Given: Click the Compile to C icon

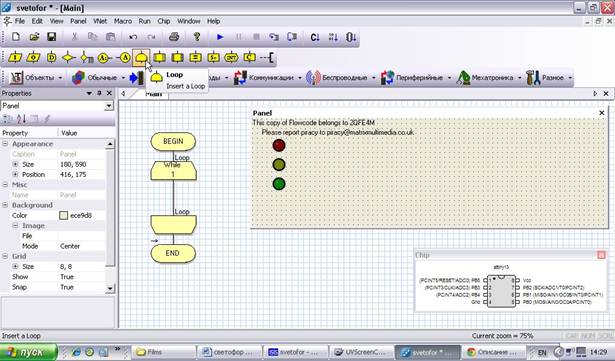Looking at the screenshot, I should [x=315, y=37].
